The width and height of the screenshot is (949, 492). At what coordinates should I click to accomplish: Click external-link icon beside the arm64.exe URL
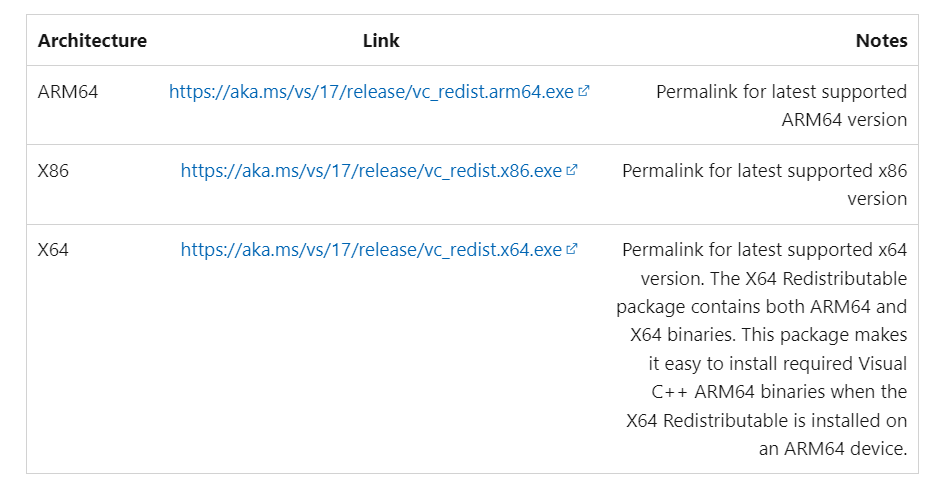point(583,91)
